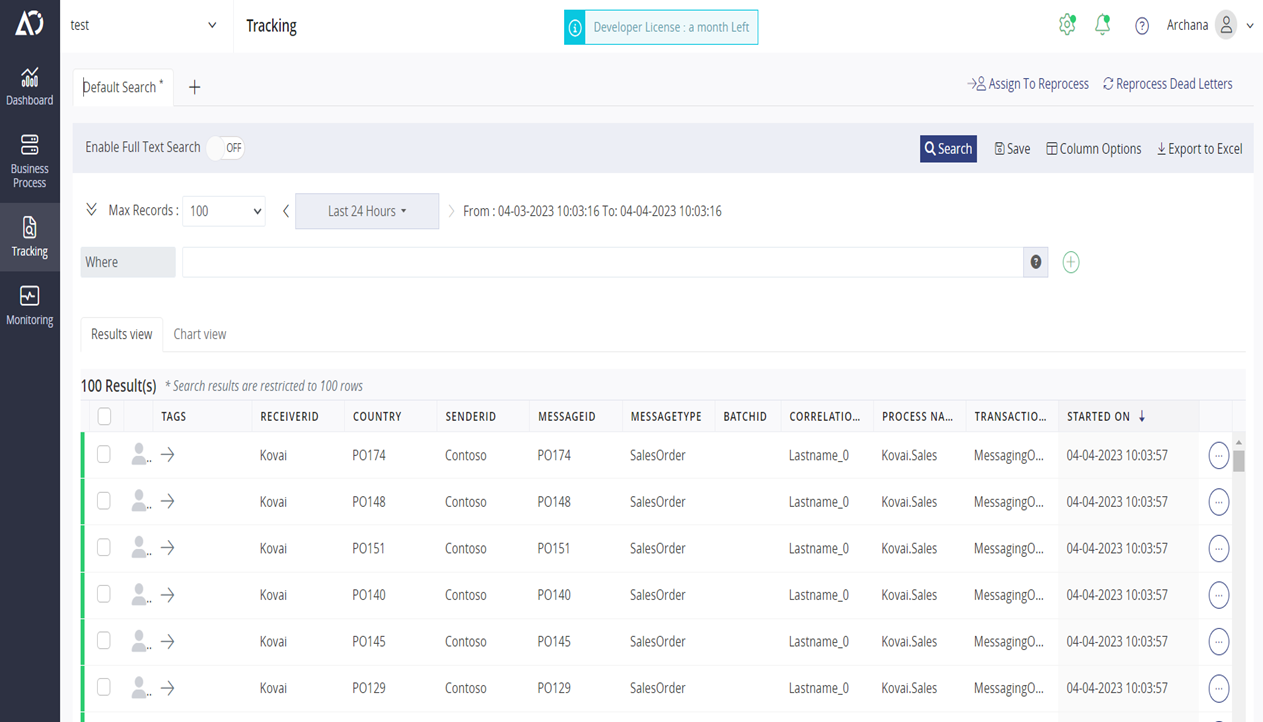Open row actions for PO129
The image size is (1263, 722).
pyautogui.click(x=1218, y=688)
